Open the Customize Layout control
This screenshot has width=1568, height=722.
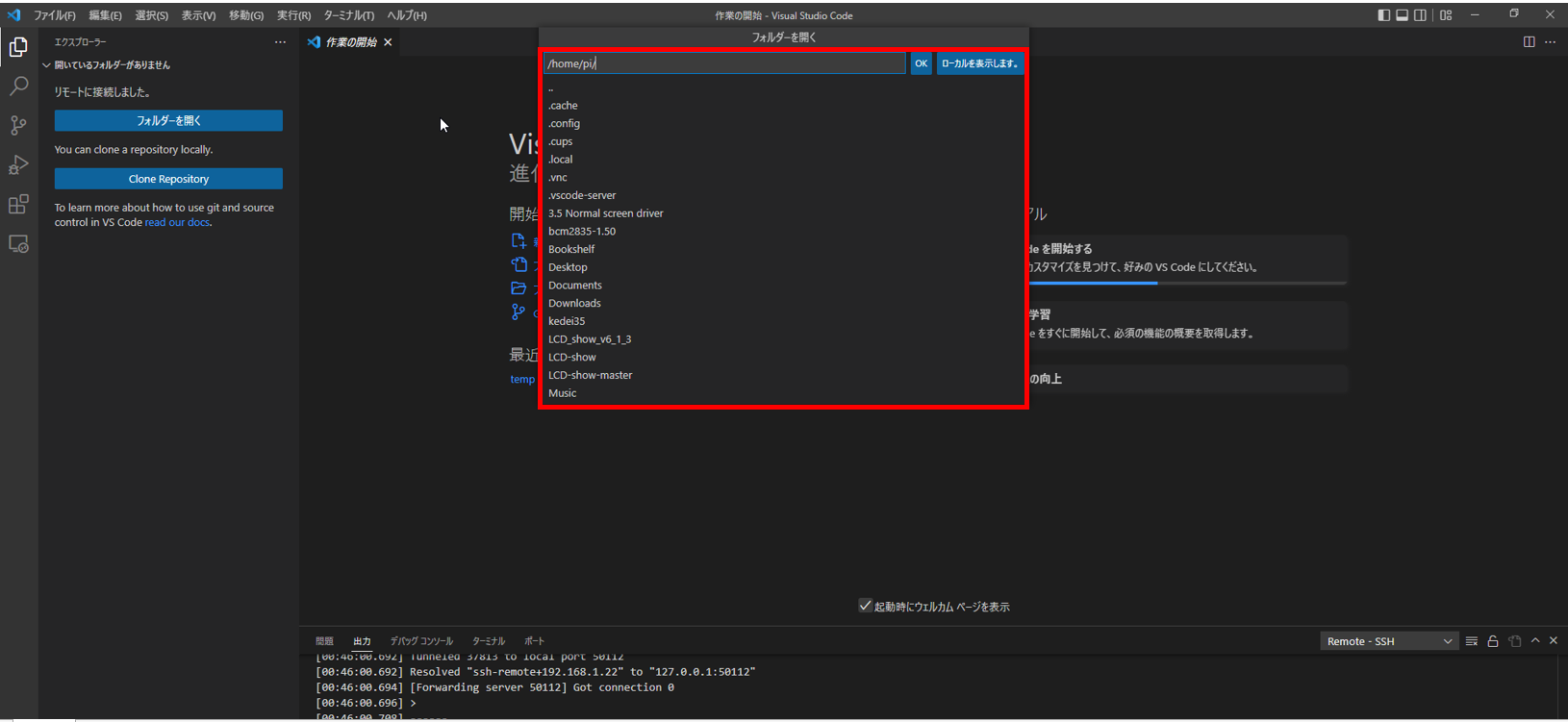pyautogui.click(x=1446, y=15)
